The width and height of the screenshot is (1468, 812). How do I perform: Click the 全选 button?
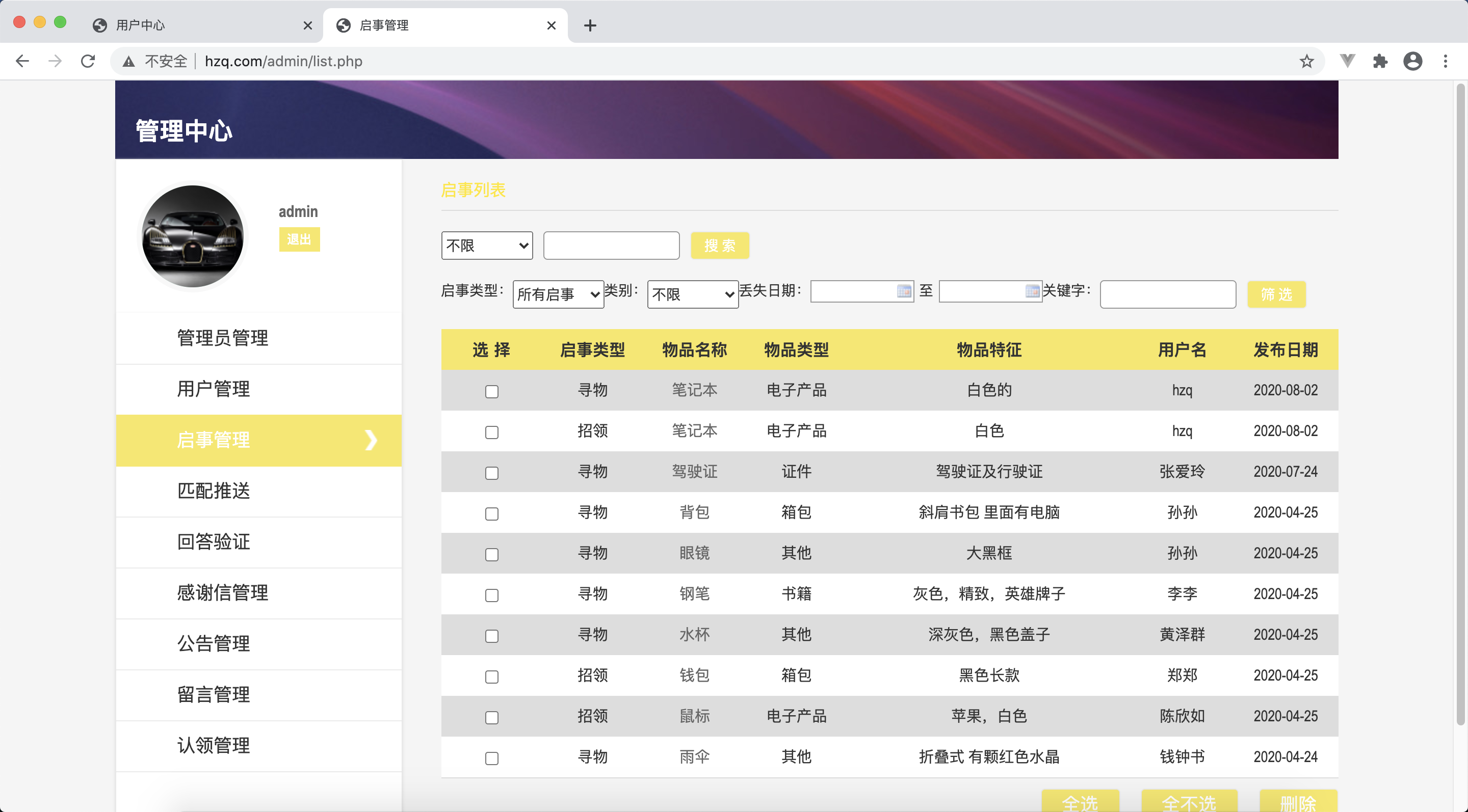[1080, 801]
